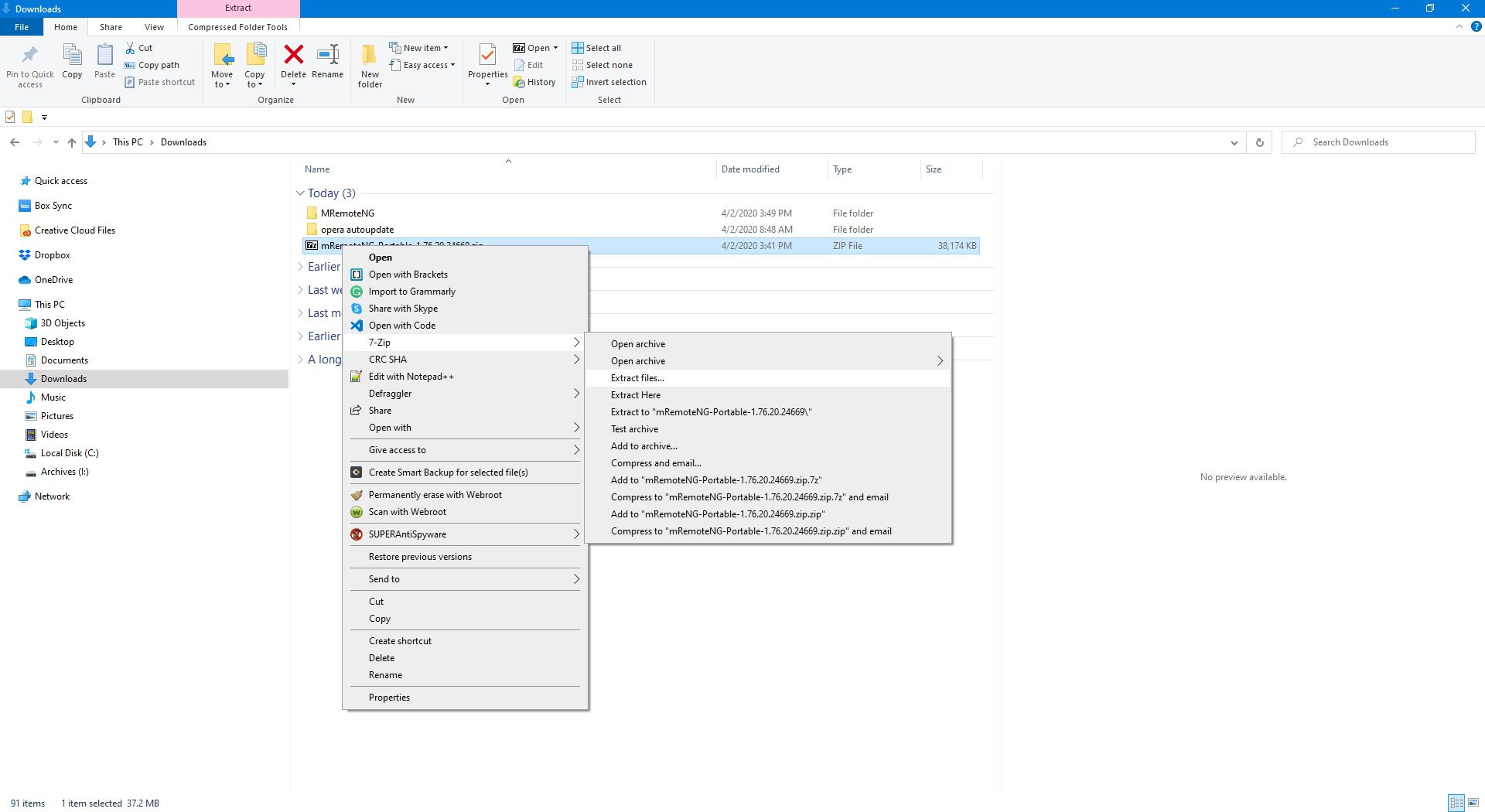The image size is (1485, 812).
Task: Switch to the Share ribbon tab
Action: point(111,27)
